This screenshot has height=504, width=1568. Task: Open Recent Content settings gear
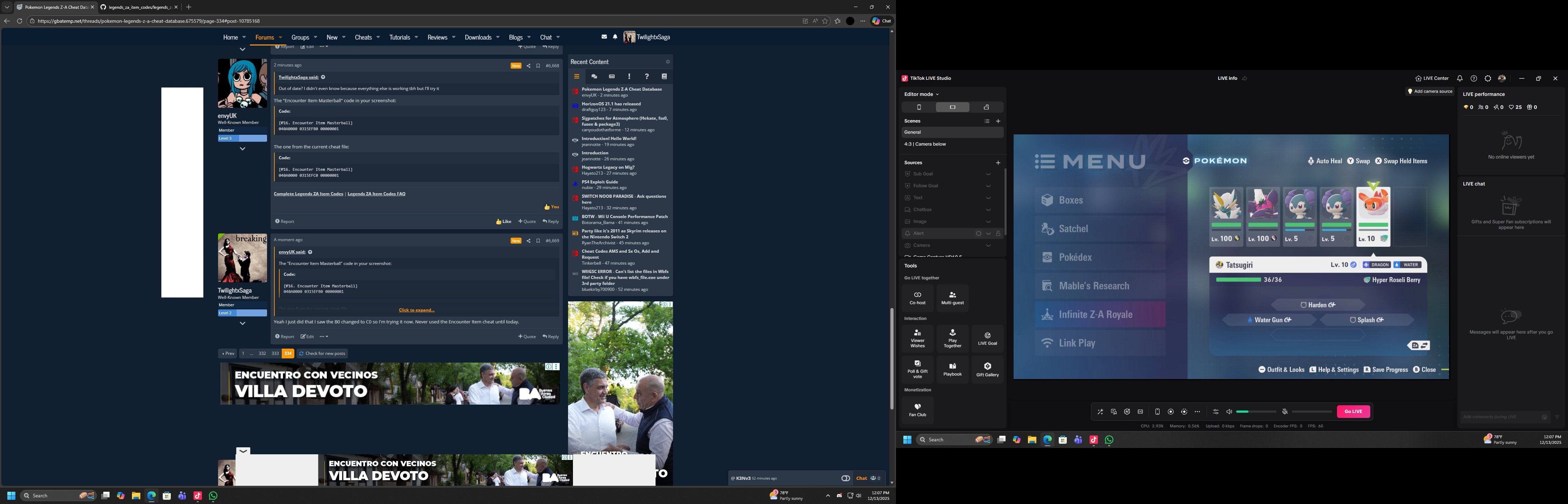pyautogui.click(x=668, y=62)
